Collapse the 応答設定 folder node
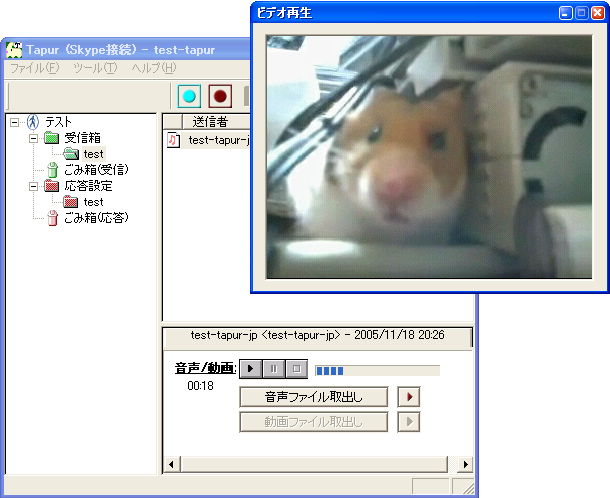The height and width of the screenshot is (498, 610). click(33, 186)
